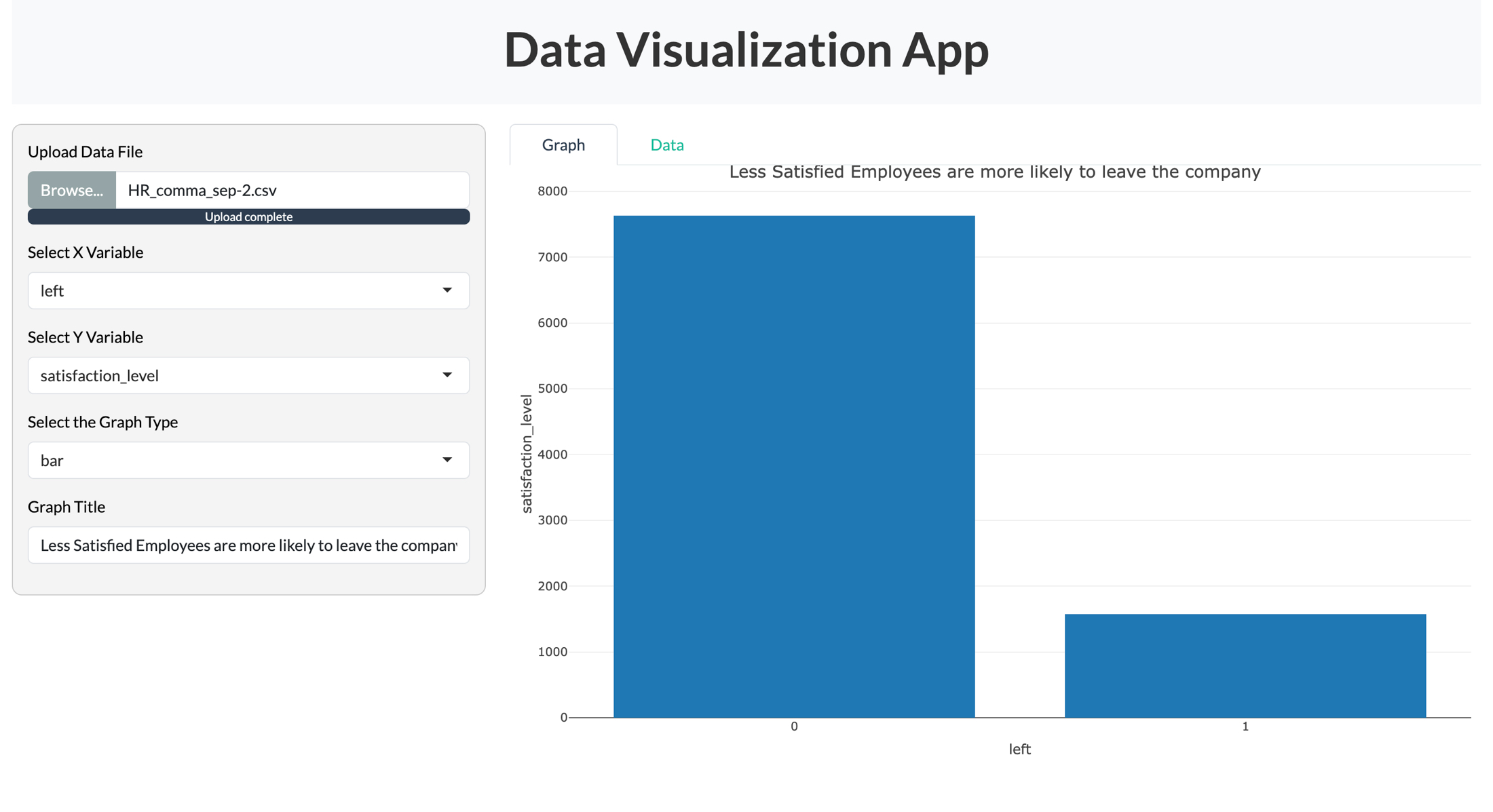Screen dimensions: 1493x812
Task: Switch to the Data tab
Action: [x=667, y=144]
